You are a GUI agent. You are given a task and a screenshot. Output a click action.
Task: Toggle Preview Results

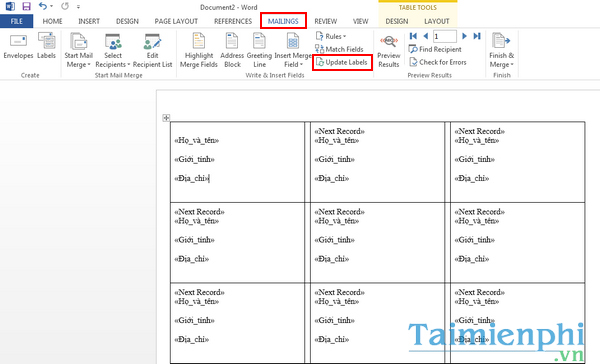pos(389,52)
